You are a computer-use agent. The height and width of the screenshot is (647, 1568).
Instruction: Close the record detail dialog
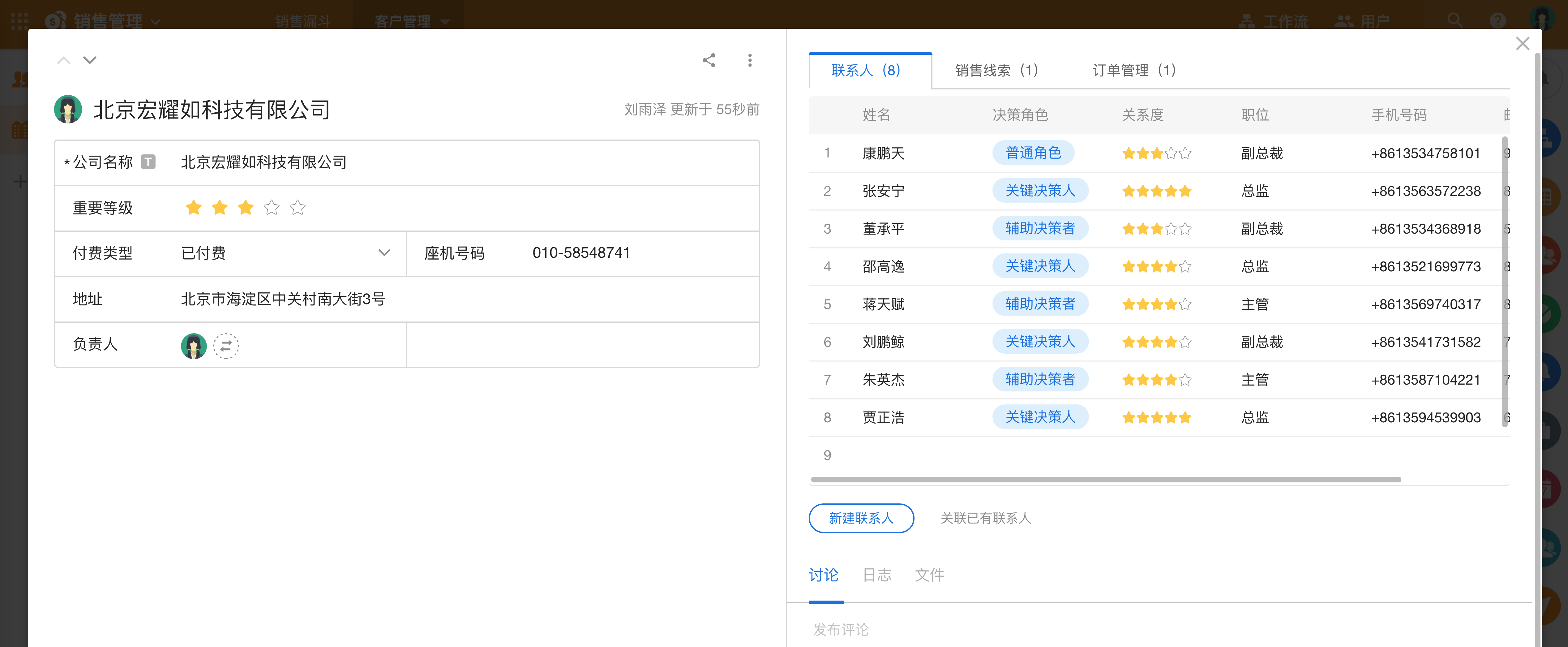coord(1522,44)
